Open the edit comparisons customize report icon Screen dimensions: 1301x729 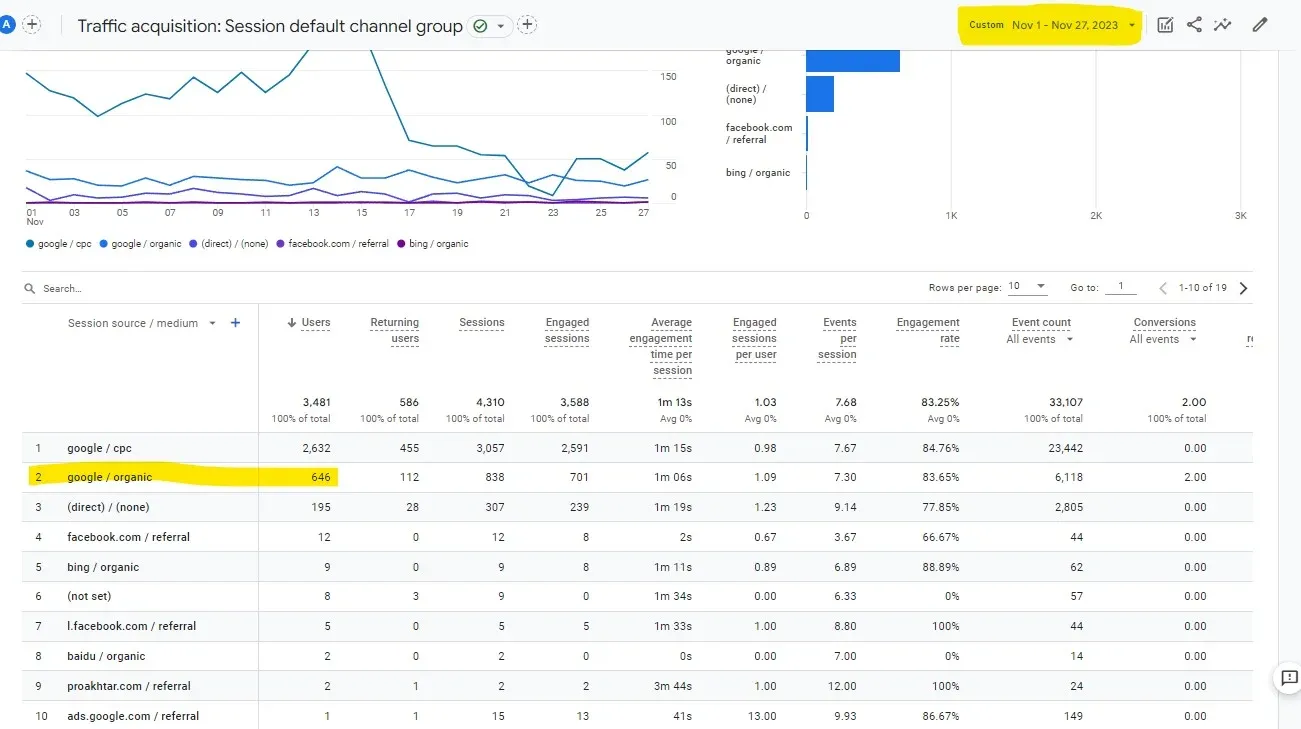coord(1165,25)
